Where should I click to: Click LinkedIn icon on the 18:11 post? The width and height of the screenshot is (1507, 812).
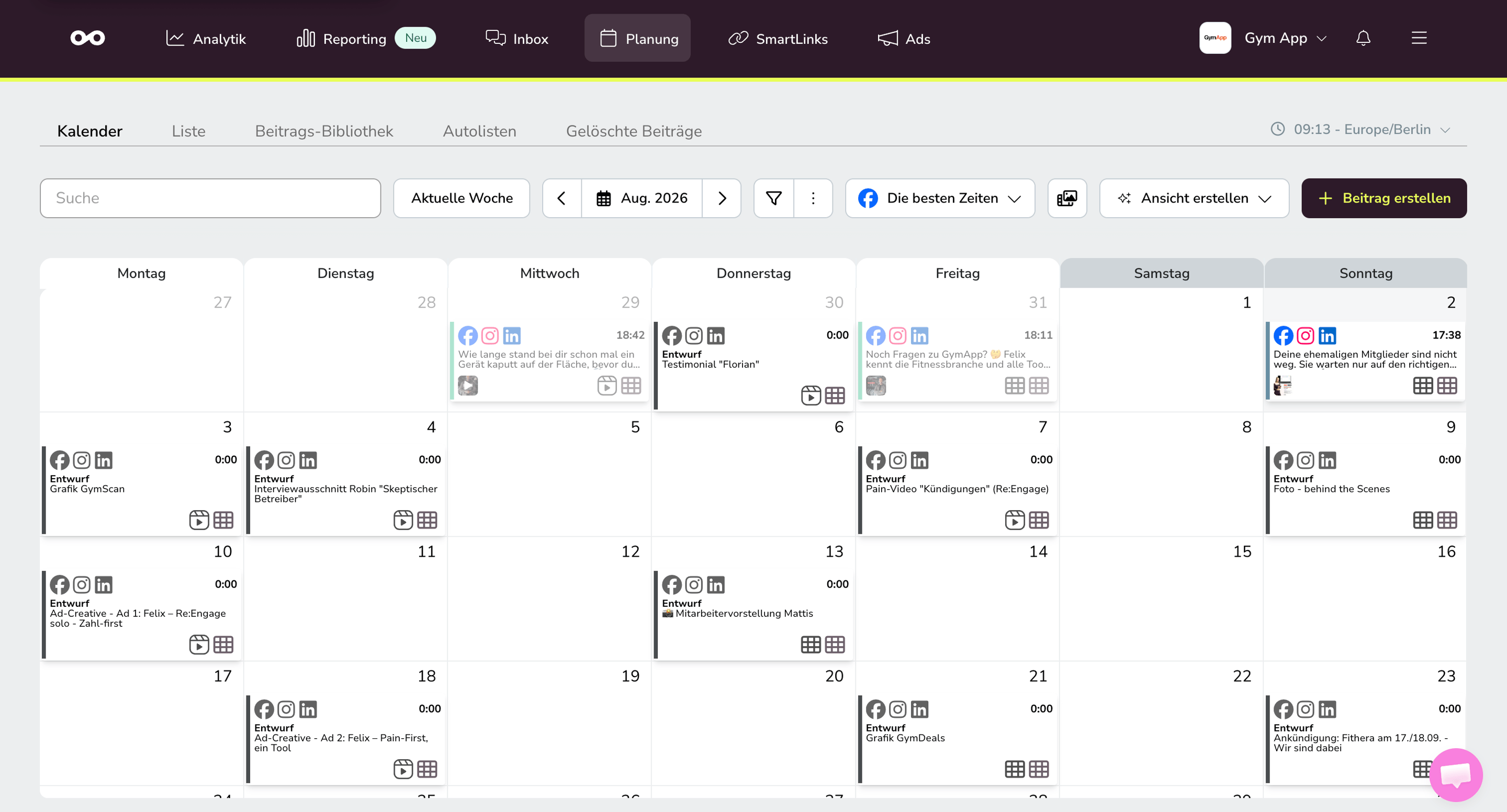919,336
